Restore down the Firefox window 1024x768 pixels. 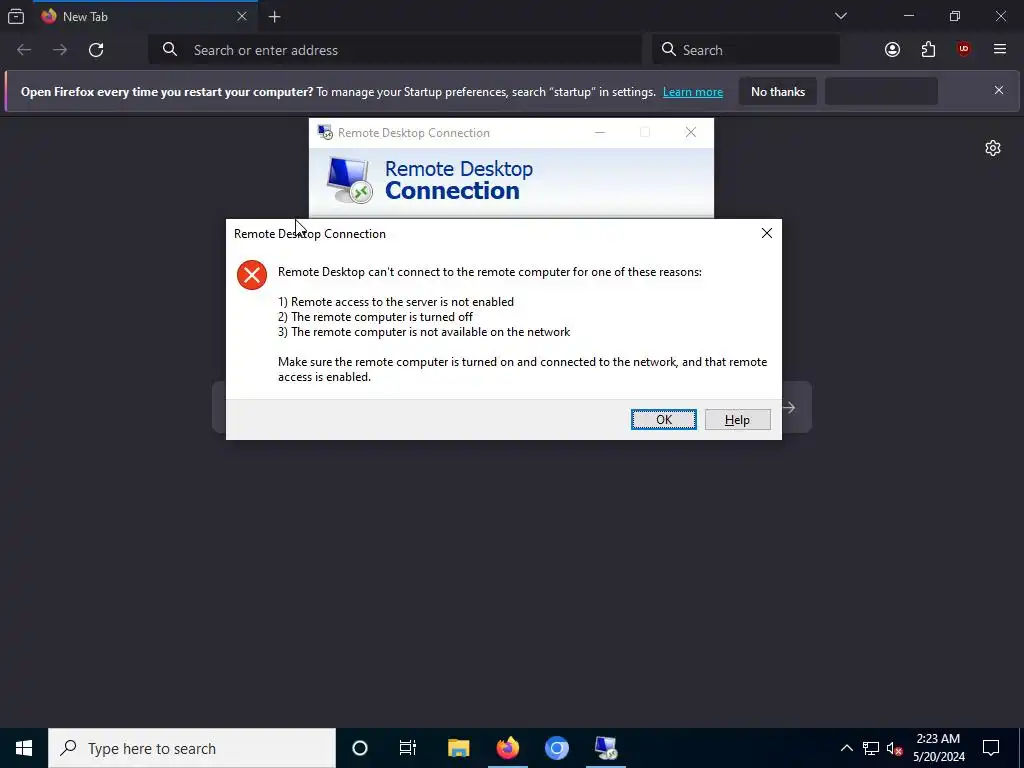pos(955,16)
